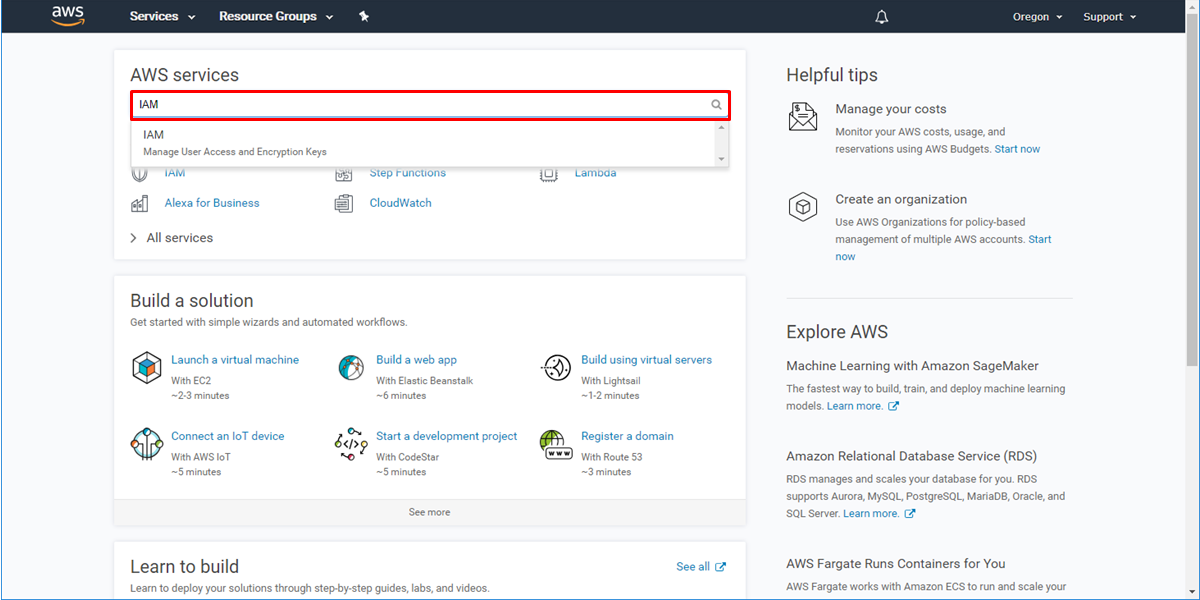Click the suggestion list scroll down arrow

click(x=721, y=159)
